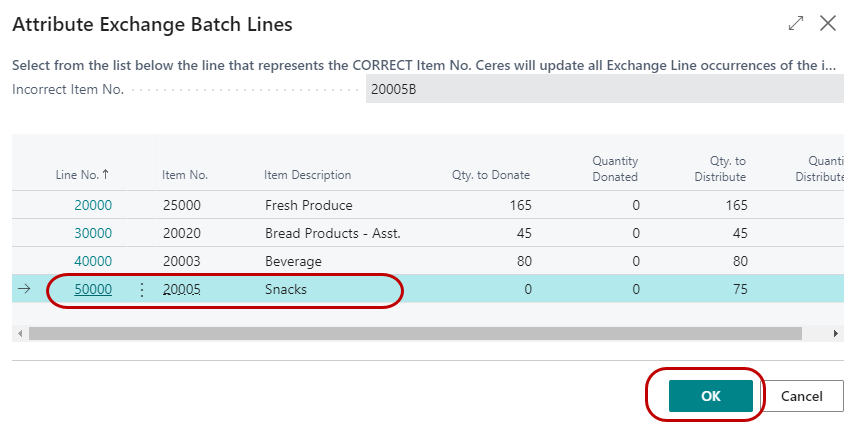Click the expand dialog to full screen icon

(796, 23)
